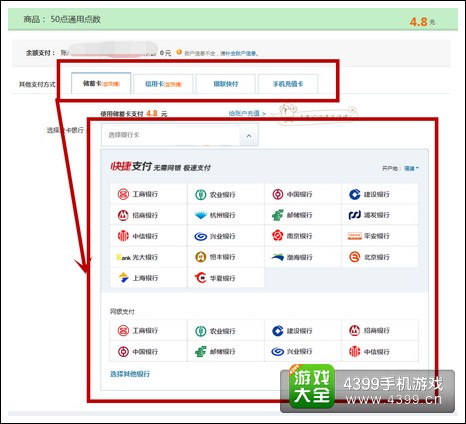Click the 其他支付方式 label
Image resolution: width=466 pixels, height=424 pixels.
[x=37, y=84]
